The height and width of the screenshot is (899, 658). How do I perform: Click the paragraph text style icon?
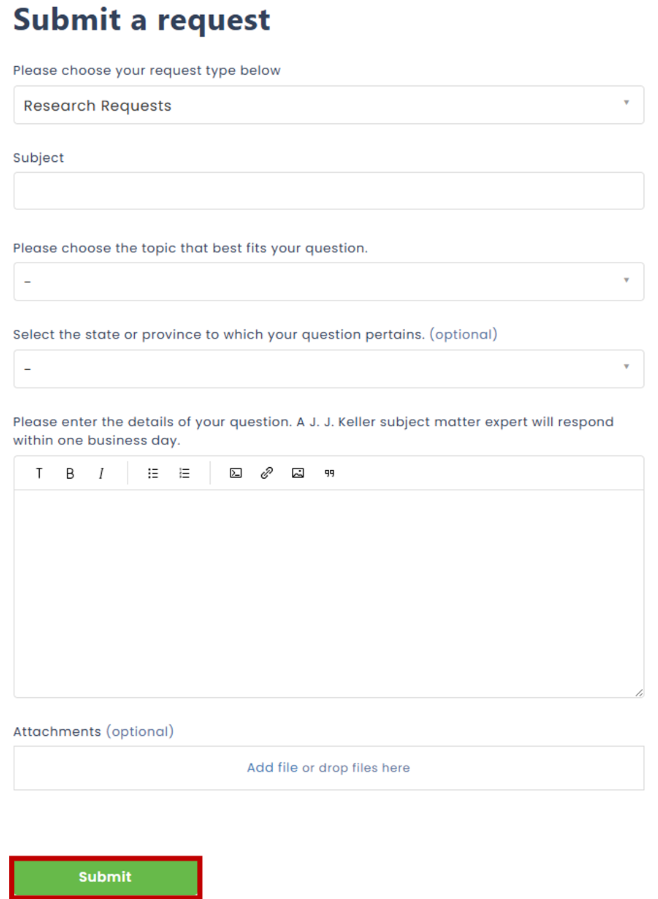(x=39, y=473)
